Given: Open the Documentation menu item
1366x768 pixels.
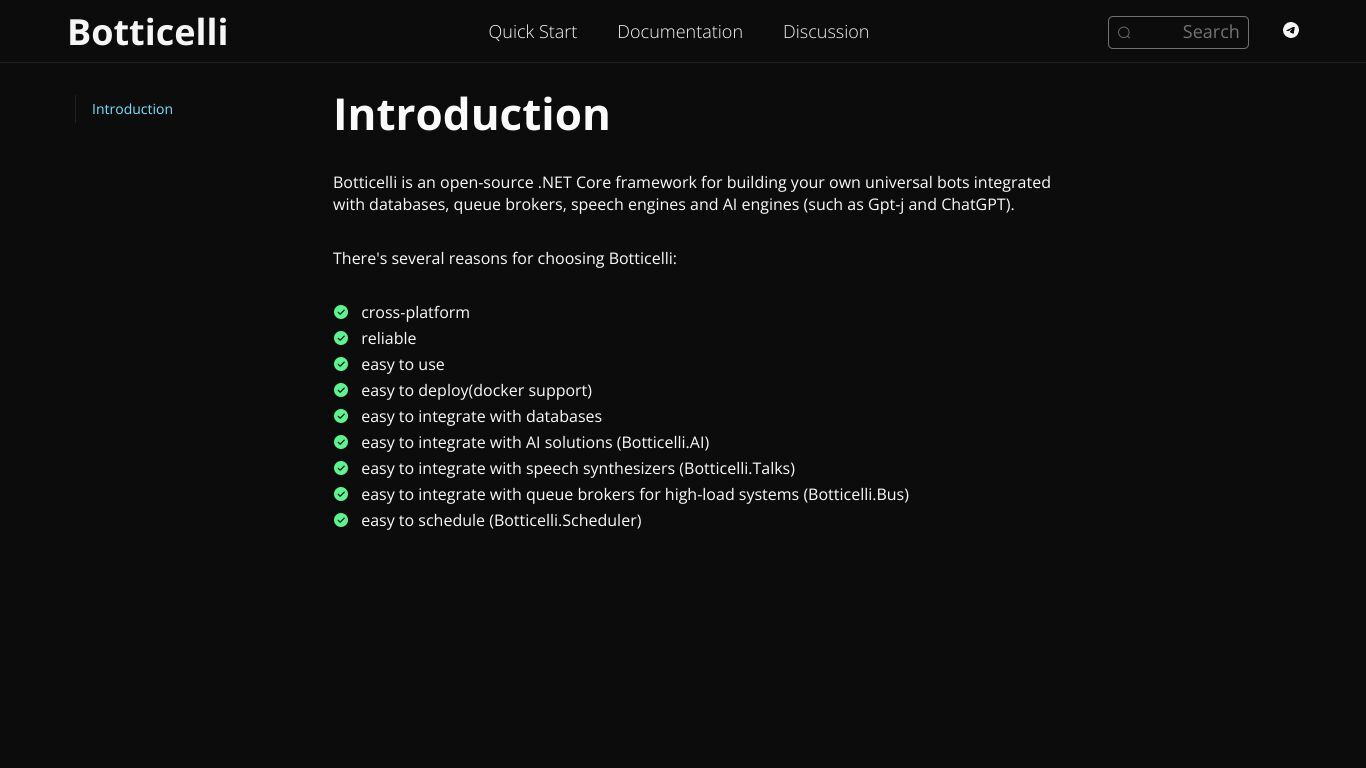Looking at the screenshot, I should point(680,32).
